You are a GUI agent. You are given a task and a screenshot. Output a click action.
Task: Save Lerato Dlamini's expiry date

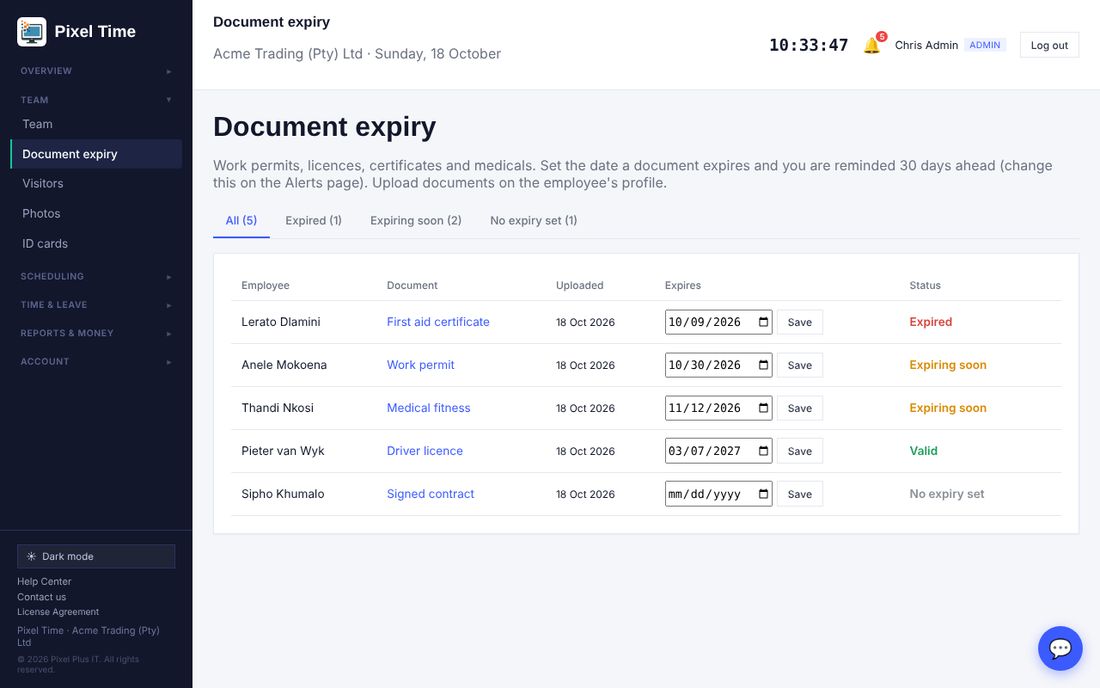800,322
